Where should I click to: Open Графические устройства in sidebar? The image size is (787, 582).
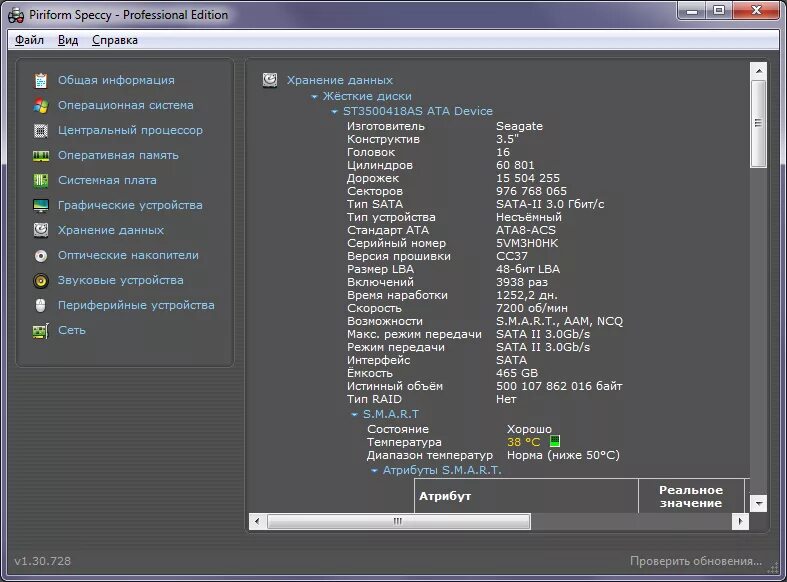point(130,205)
